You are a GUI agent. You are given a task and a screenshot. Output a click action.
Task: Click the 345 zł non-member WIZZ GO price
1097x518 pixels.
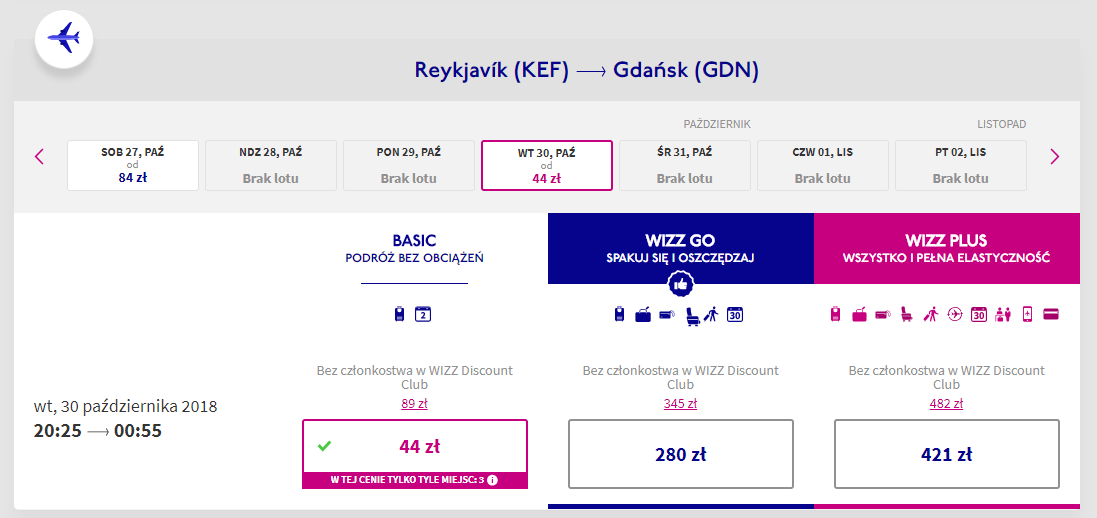(x=680, y=404)
